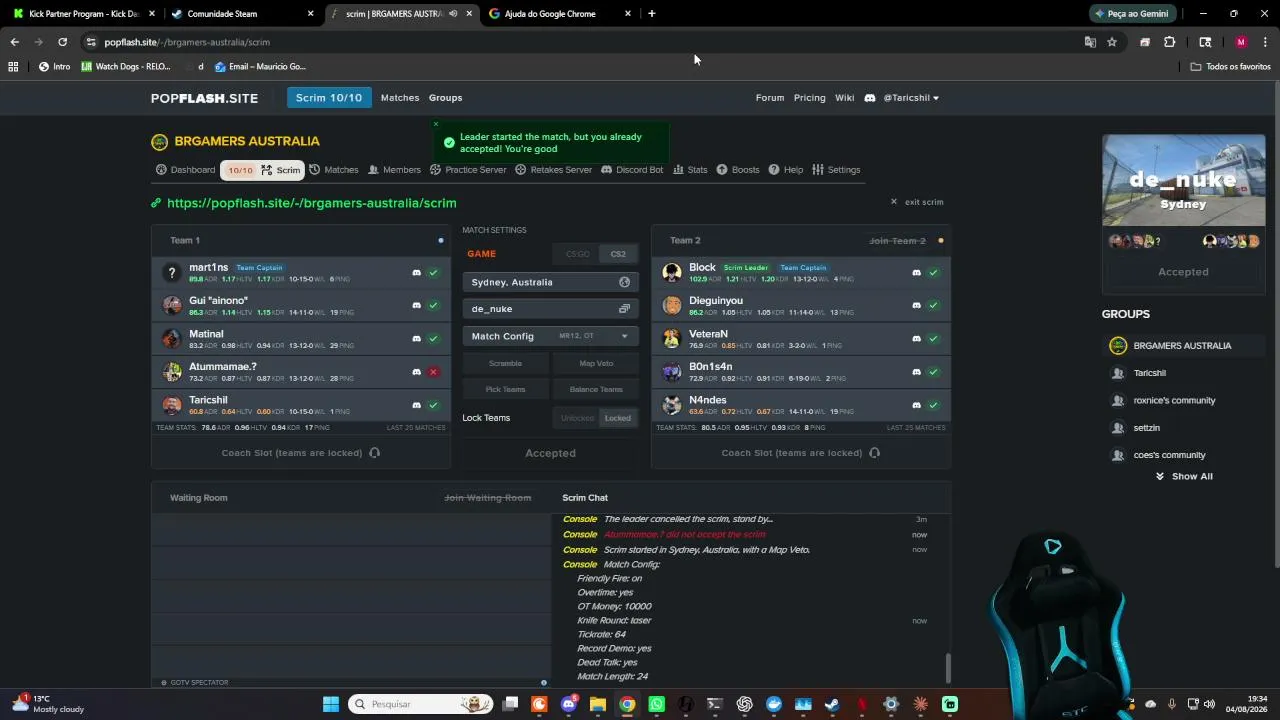Select CS2 as the game
Viewport: 1280px width, 720px height.
click(618, 254)
